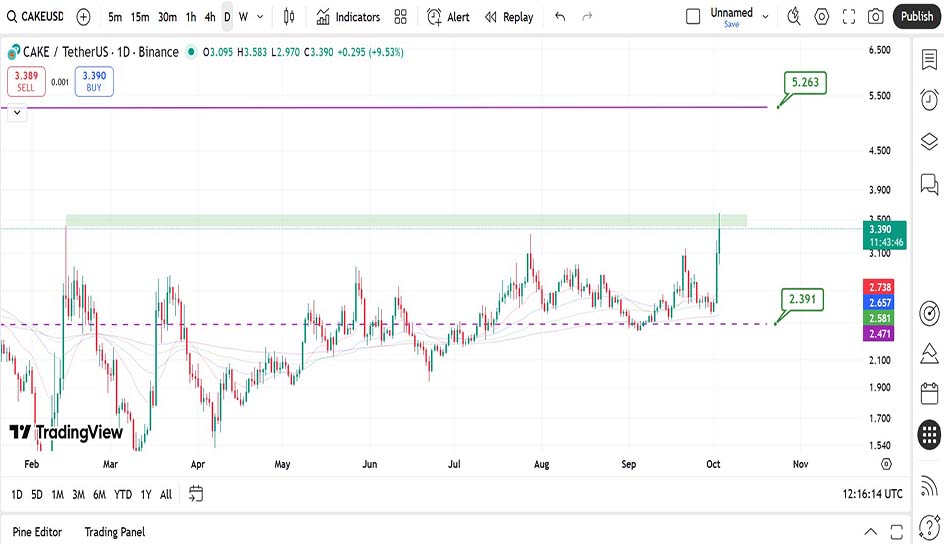Viewport: 944px width, 544px height.
Task: Expand the timeframe dropdown arrow
Action: point(261,17)
